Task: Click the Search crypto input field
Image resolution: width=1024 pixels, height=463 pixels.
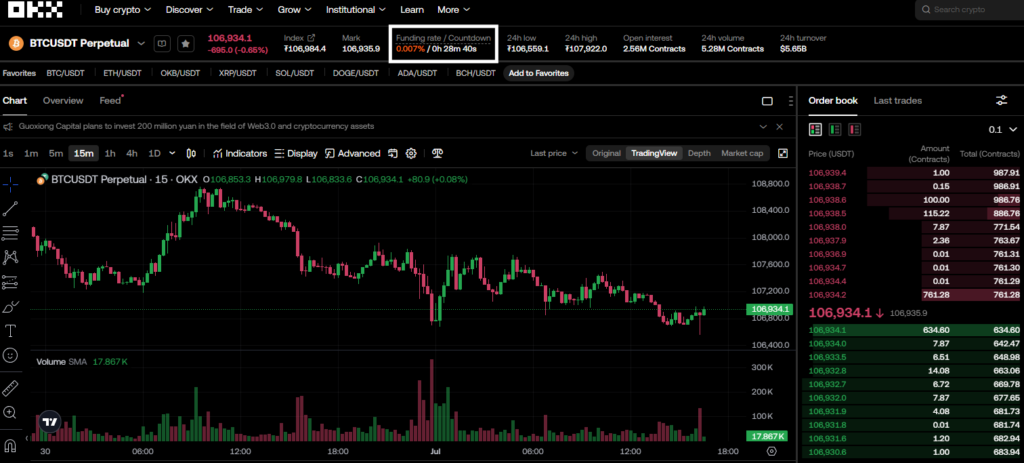Action: (x=969, y=10)
